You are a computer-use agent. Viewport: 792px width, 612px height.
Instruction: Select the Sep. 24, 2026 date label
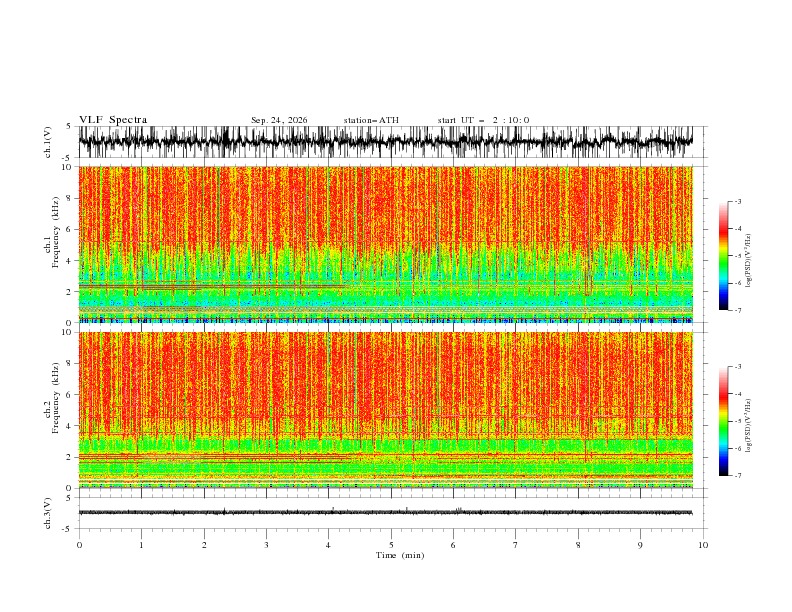[279, 120]
